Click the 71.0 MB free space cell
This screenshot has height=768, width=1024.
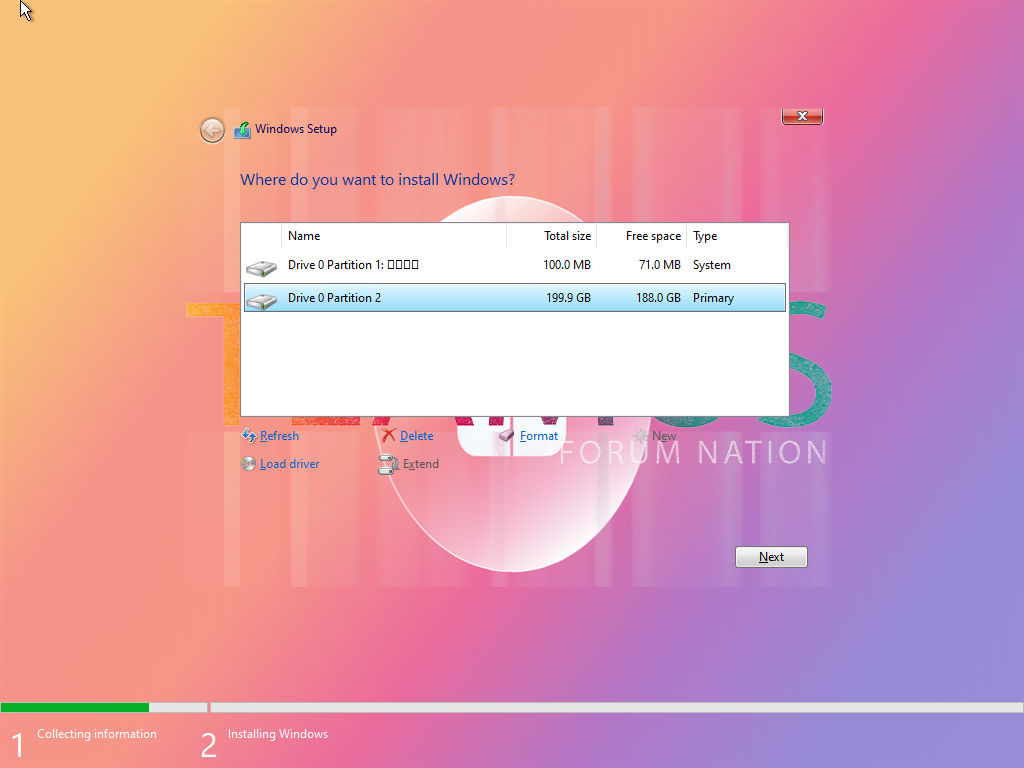[660, 265]
